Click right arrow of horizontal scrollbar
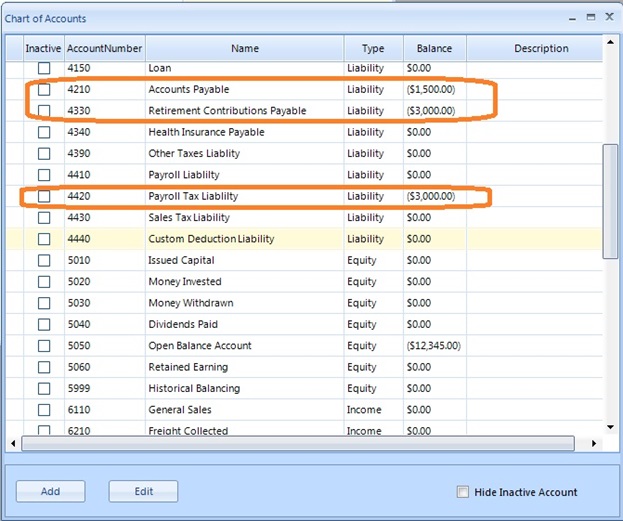 coord(595,443)
